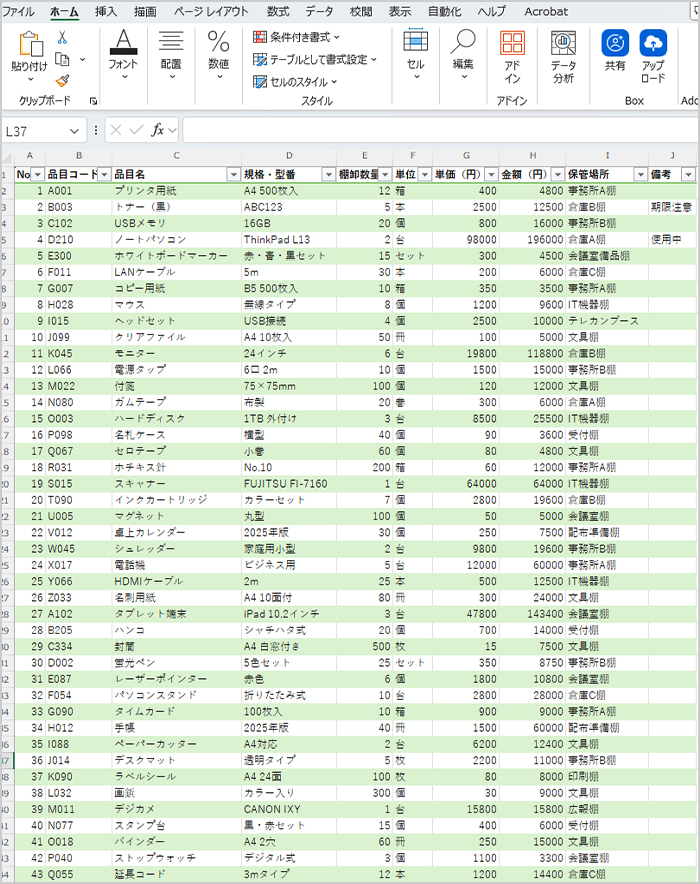This screenshot has height=884, width=700.
Task: Select cell containing テレカンブース
Action: 607,321
